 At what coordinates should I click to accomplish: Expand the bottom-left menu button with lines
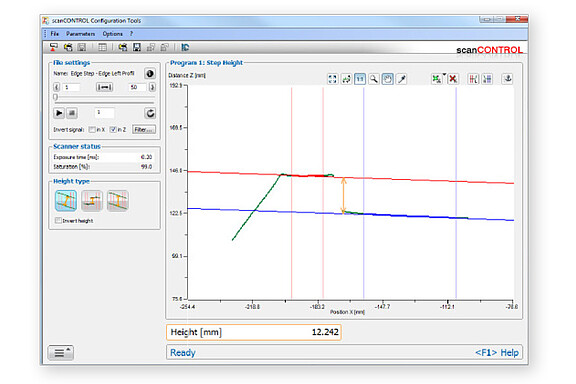61,353
